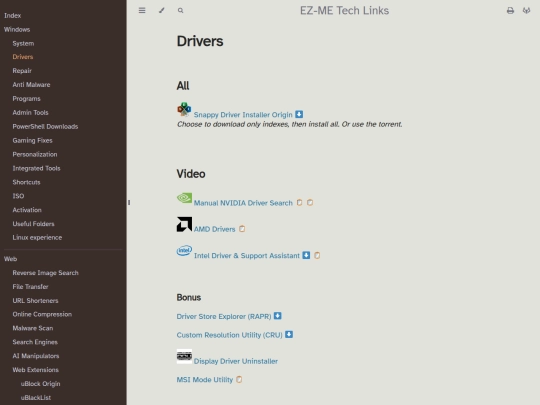This screenshot has width=540, height=405.
Task: Open Web Extensions in the sidebar
Action: point(35,370)
